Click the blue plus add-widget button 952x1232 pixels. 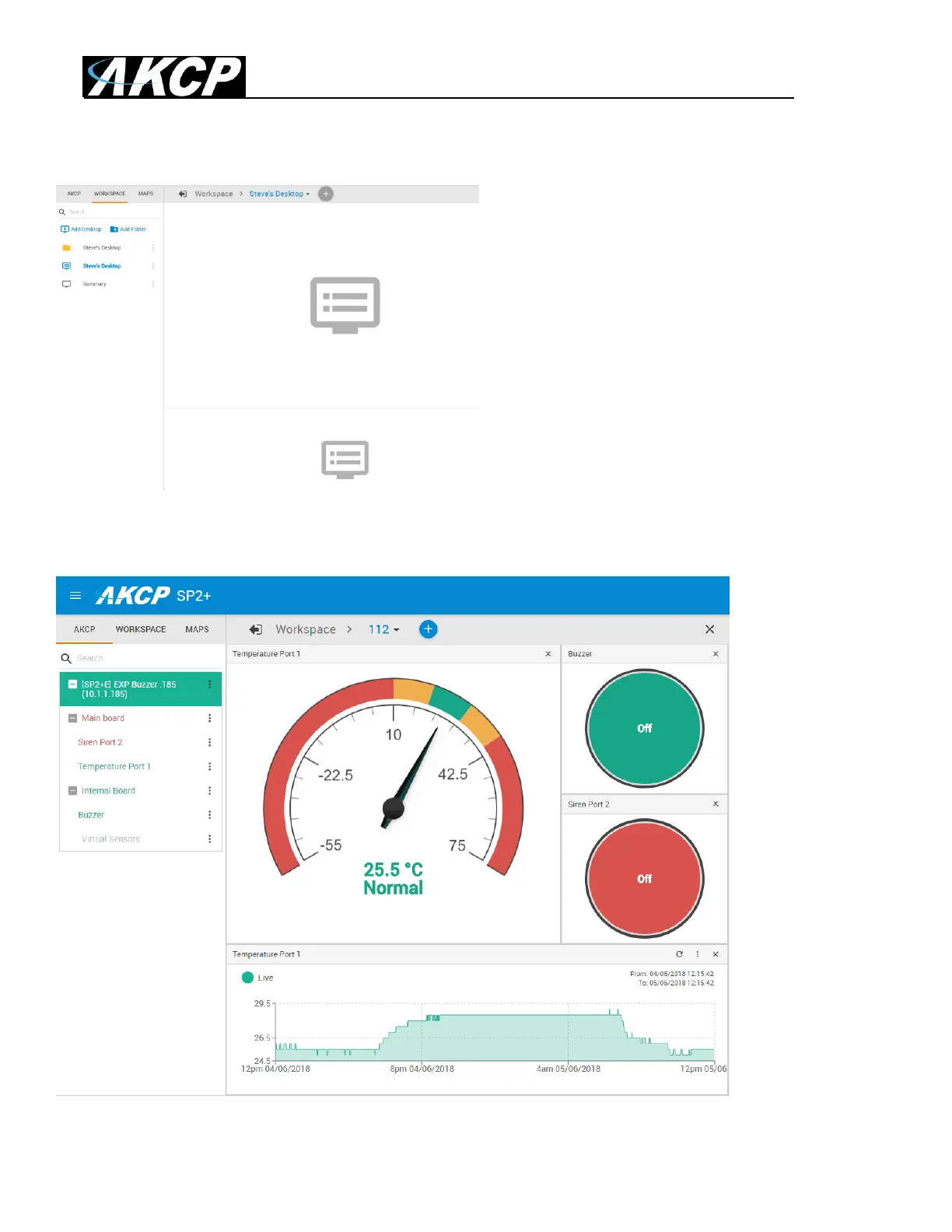click(428, 629)
